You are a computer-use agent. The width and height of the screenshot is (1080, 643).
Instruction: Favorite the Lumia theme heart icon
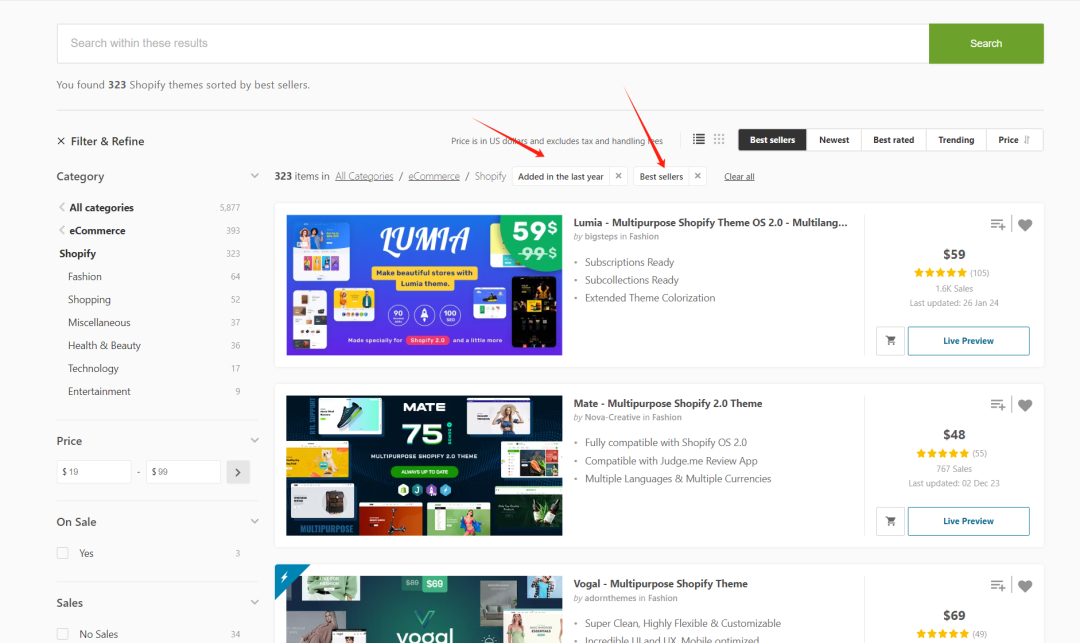(1025, 225)
